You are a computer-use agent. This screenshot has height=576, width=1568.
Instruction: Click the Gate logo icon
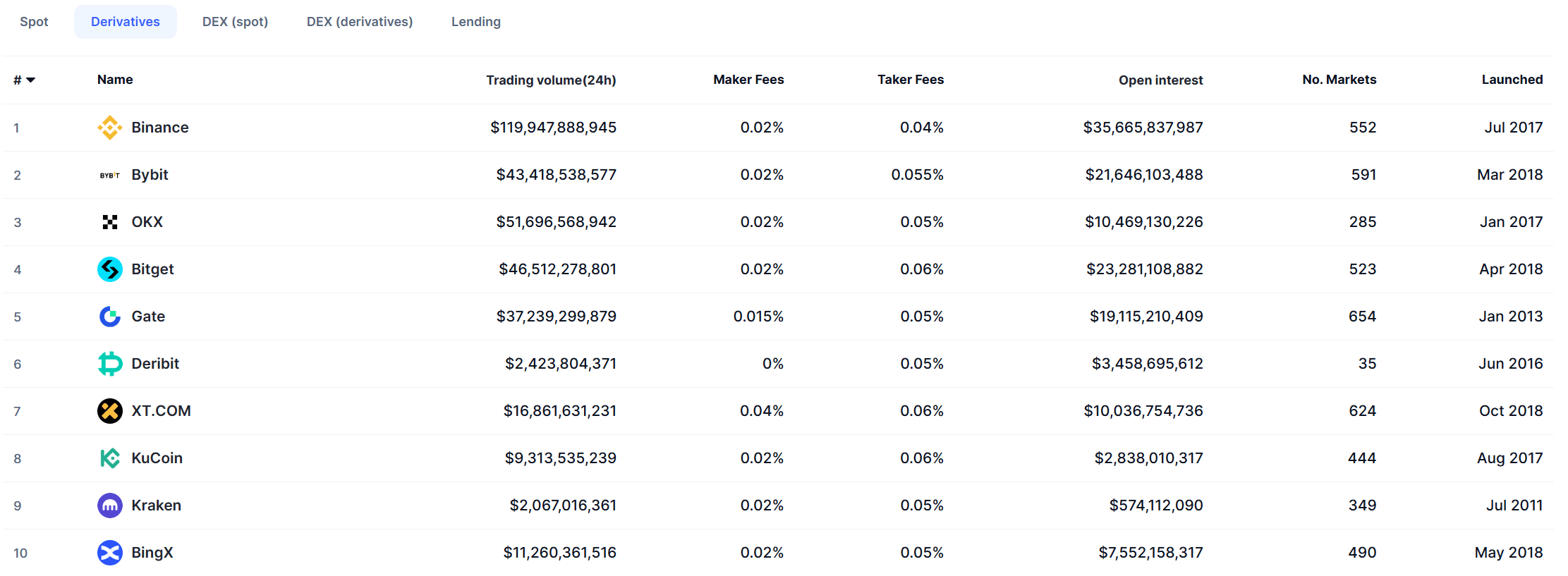coord(109,317)
